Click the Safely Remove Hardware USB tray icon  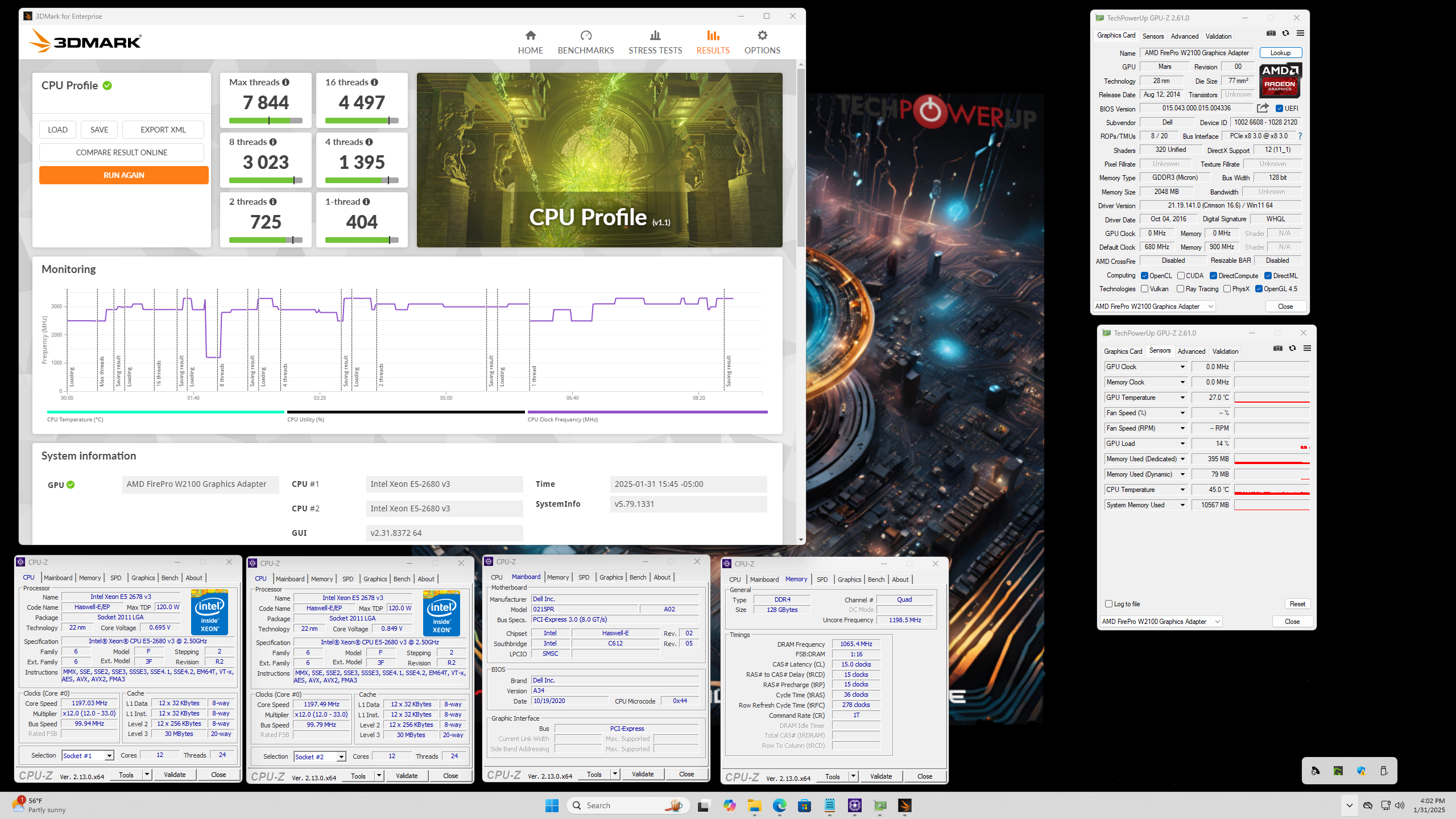(1384, 771)
